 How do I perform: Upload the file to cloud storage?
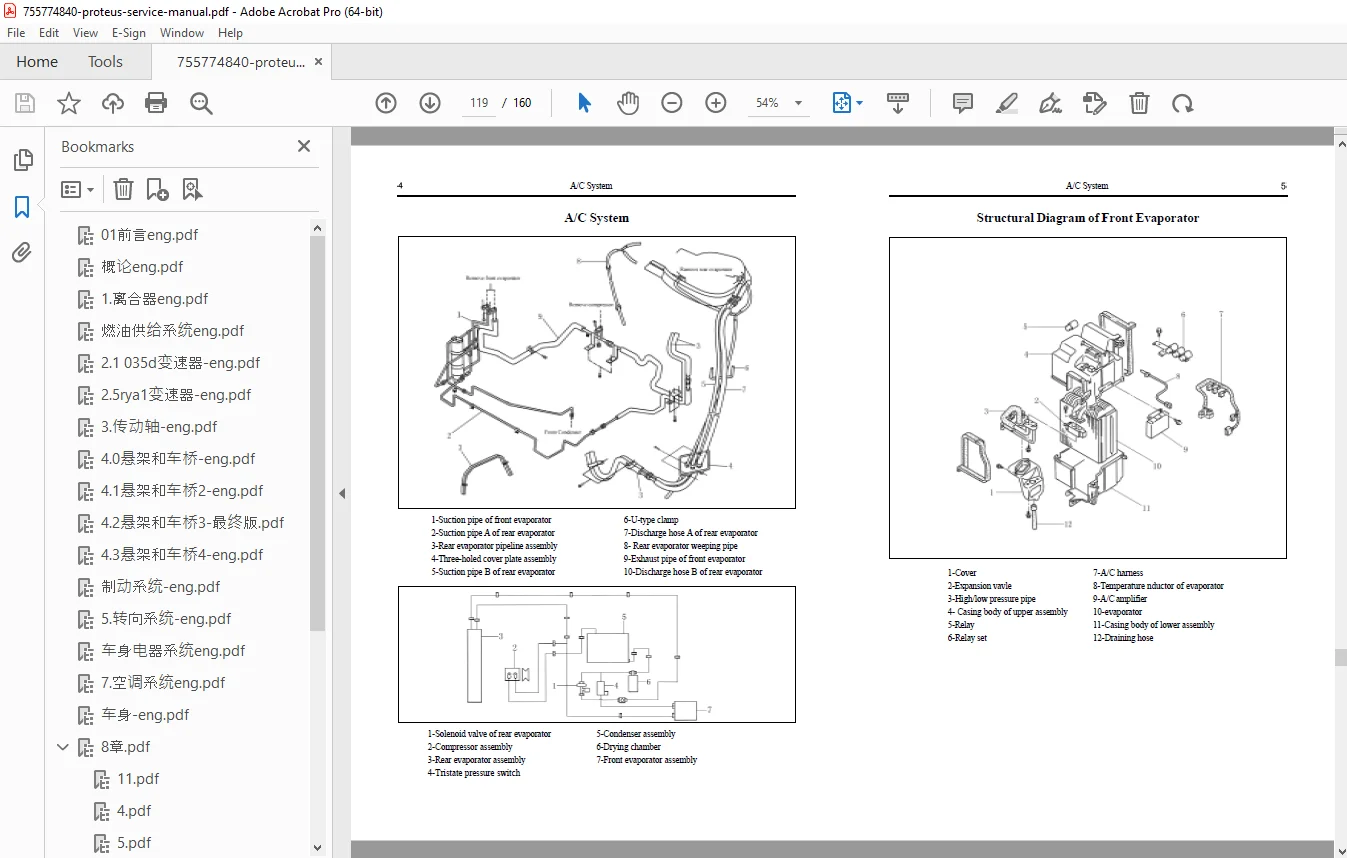coord(113,103)
